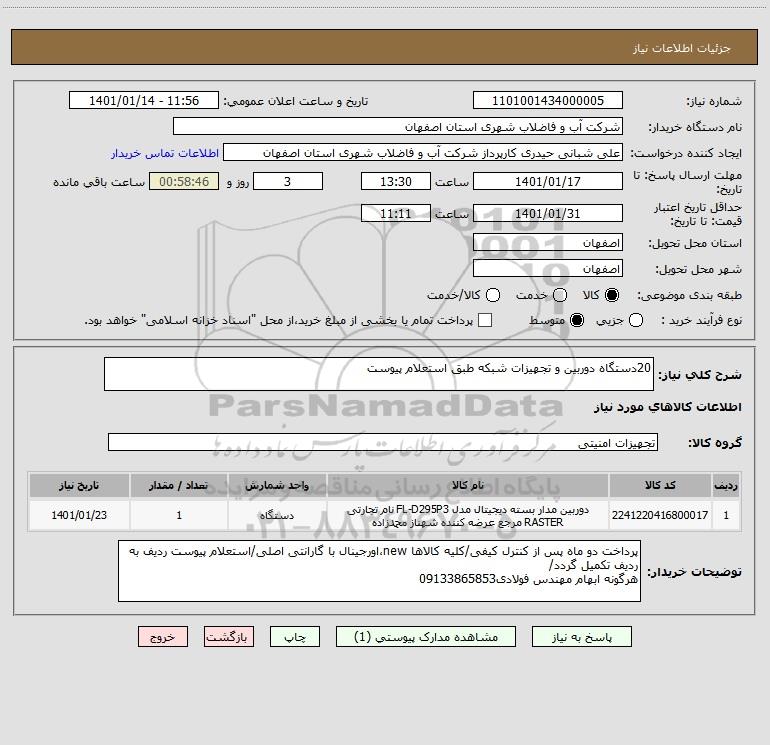Click the خروج exit button
The height and width of the screenshot is (745, 770).
[x=163, y=637]
